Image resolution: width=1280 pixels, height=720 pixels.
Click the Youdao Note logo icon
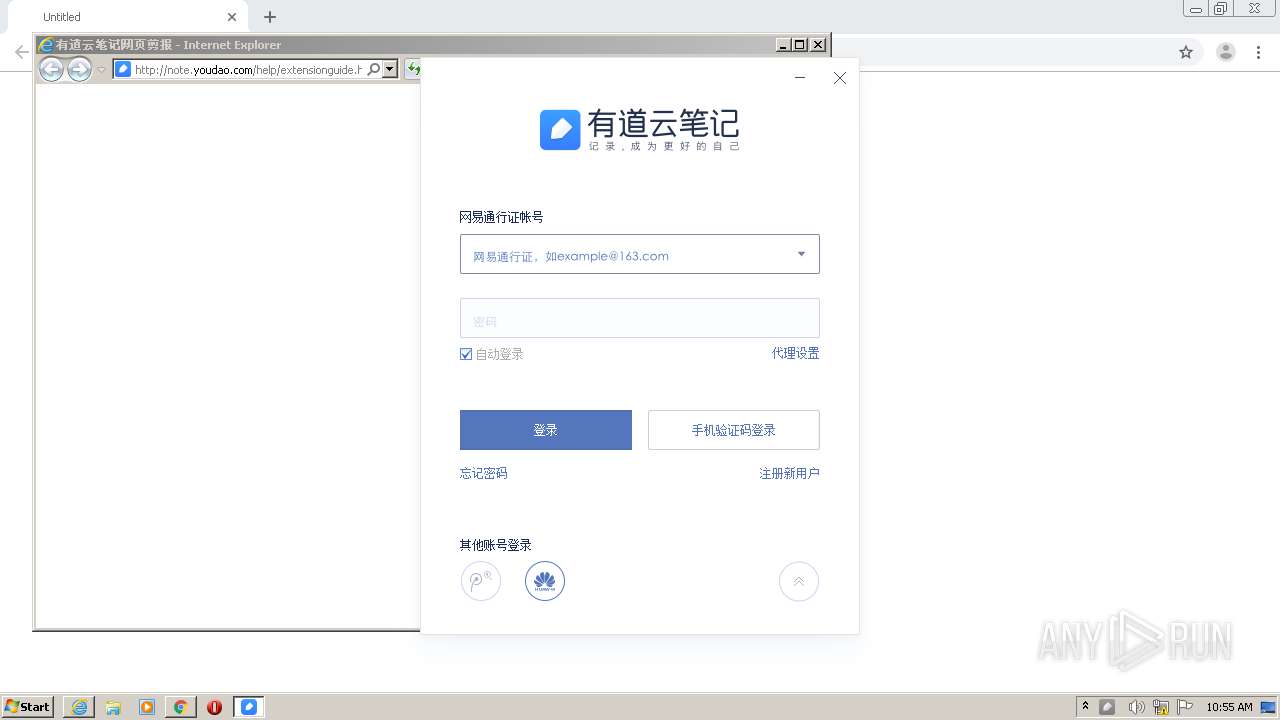pyautogui.click(x=560, y=130)
